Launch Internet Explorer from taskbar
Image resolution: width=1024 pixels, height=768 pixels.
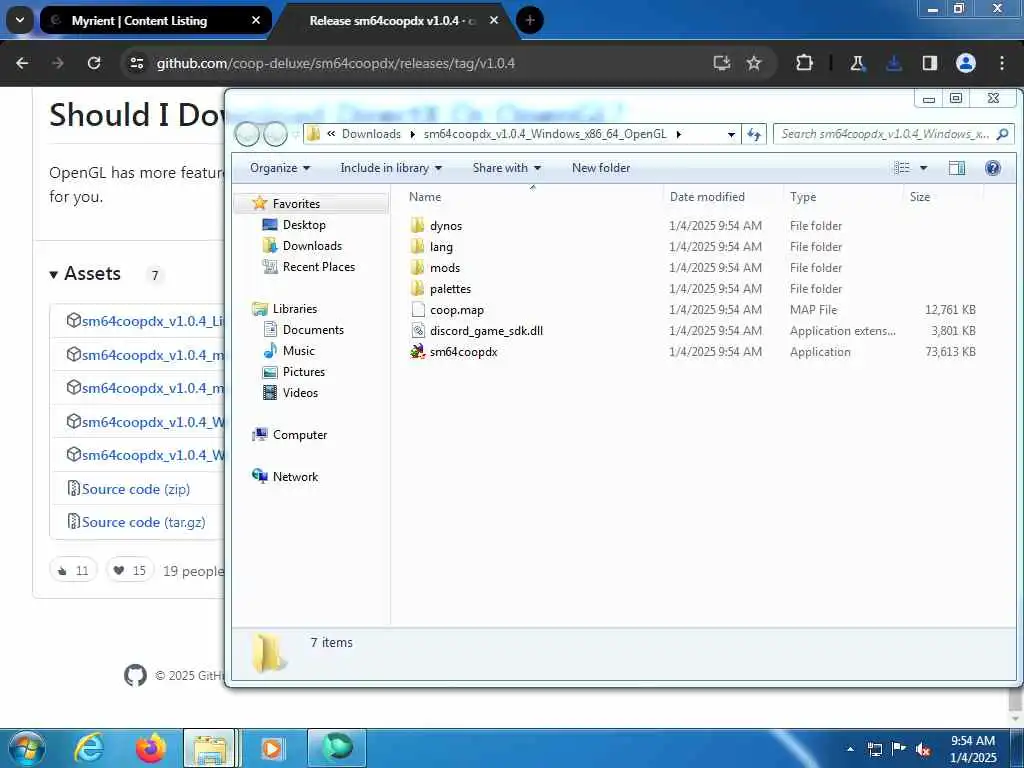tap(89, 748)
